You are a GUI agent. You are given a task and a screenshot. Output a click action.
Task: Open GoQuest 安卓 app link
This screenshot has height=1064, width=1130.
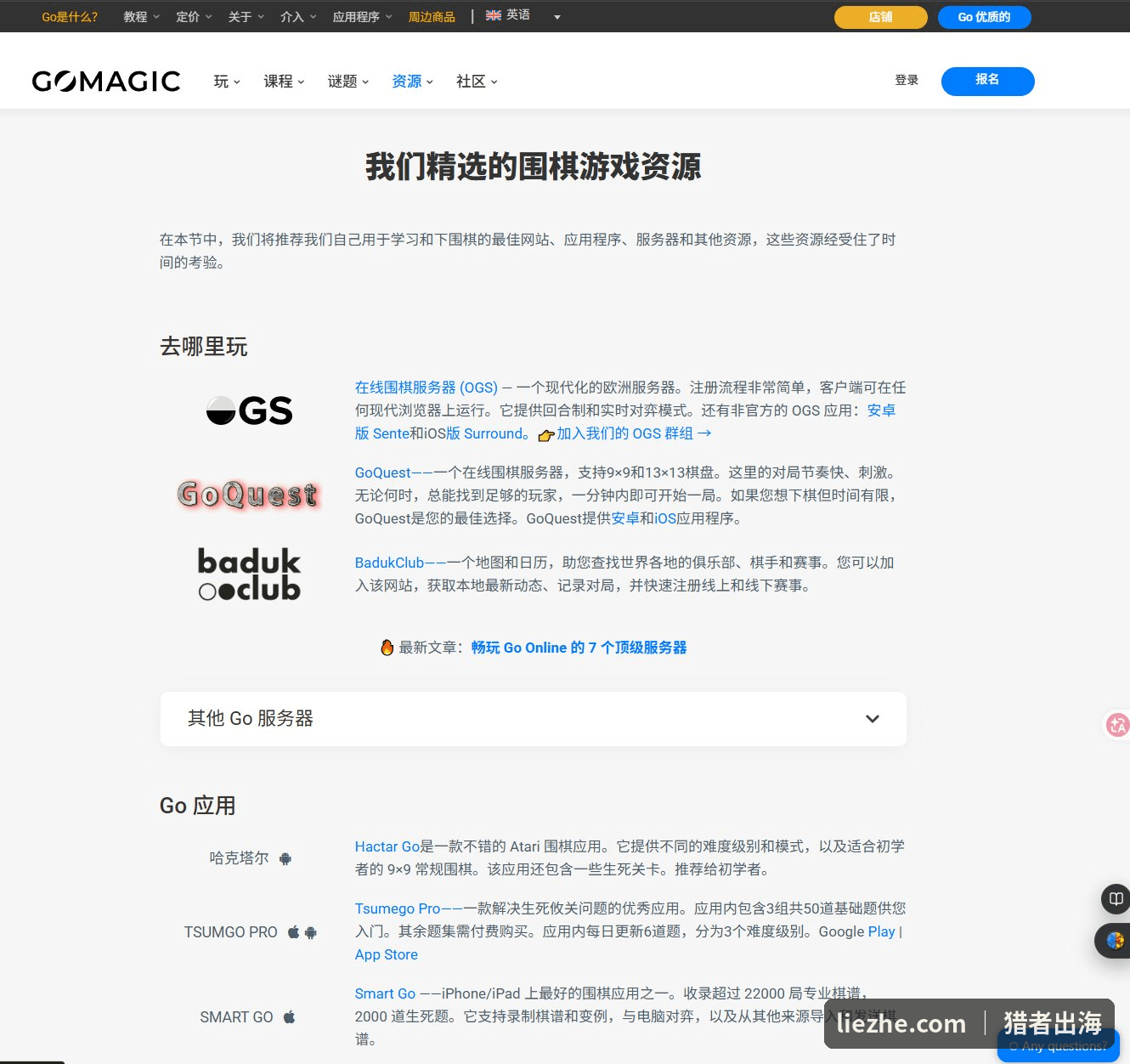[x=625, y=518]
